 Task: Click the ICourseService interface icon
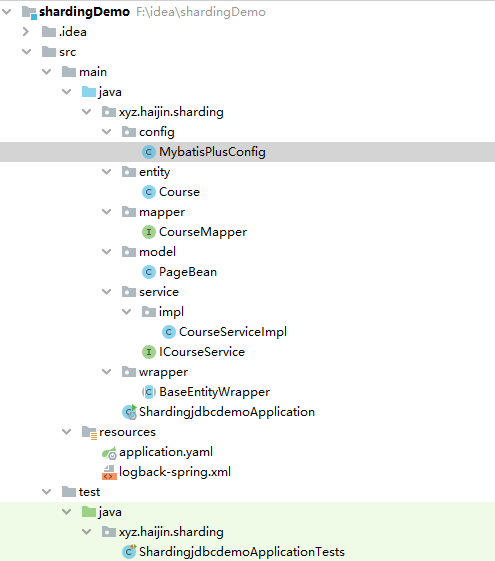point(148,352)
